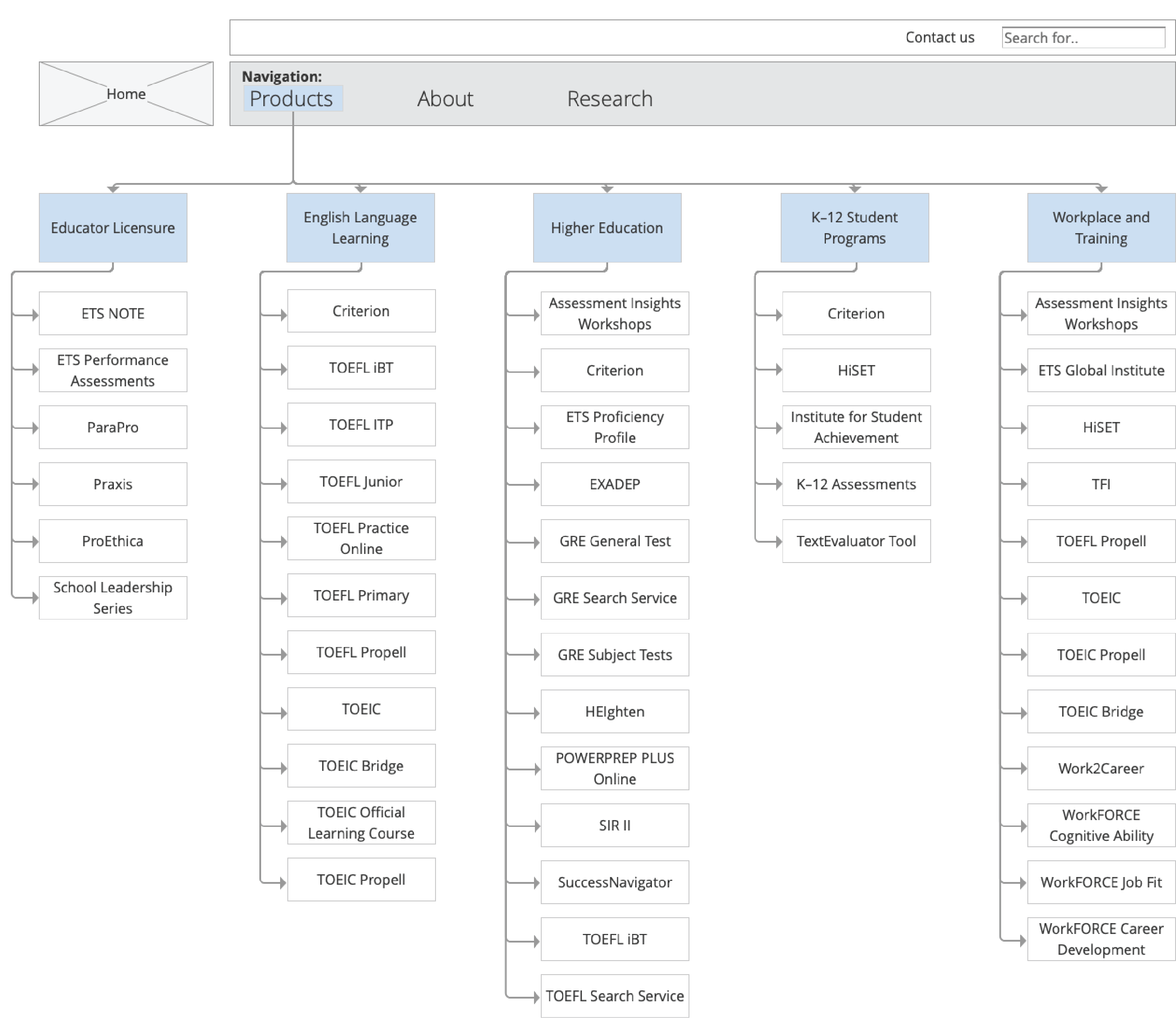
Task: Select the Research navigation item
Action: click(x=609, y=99)
